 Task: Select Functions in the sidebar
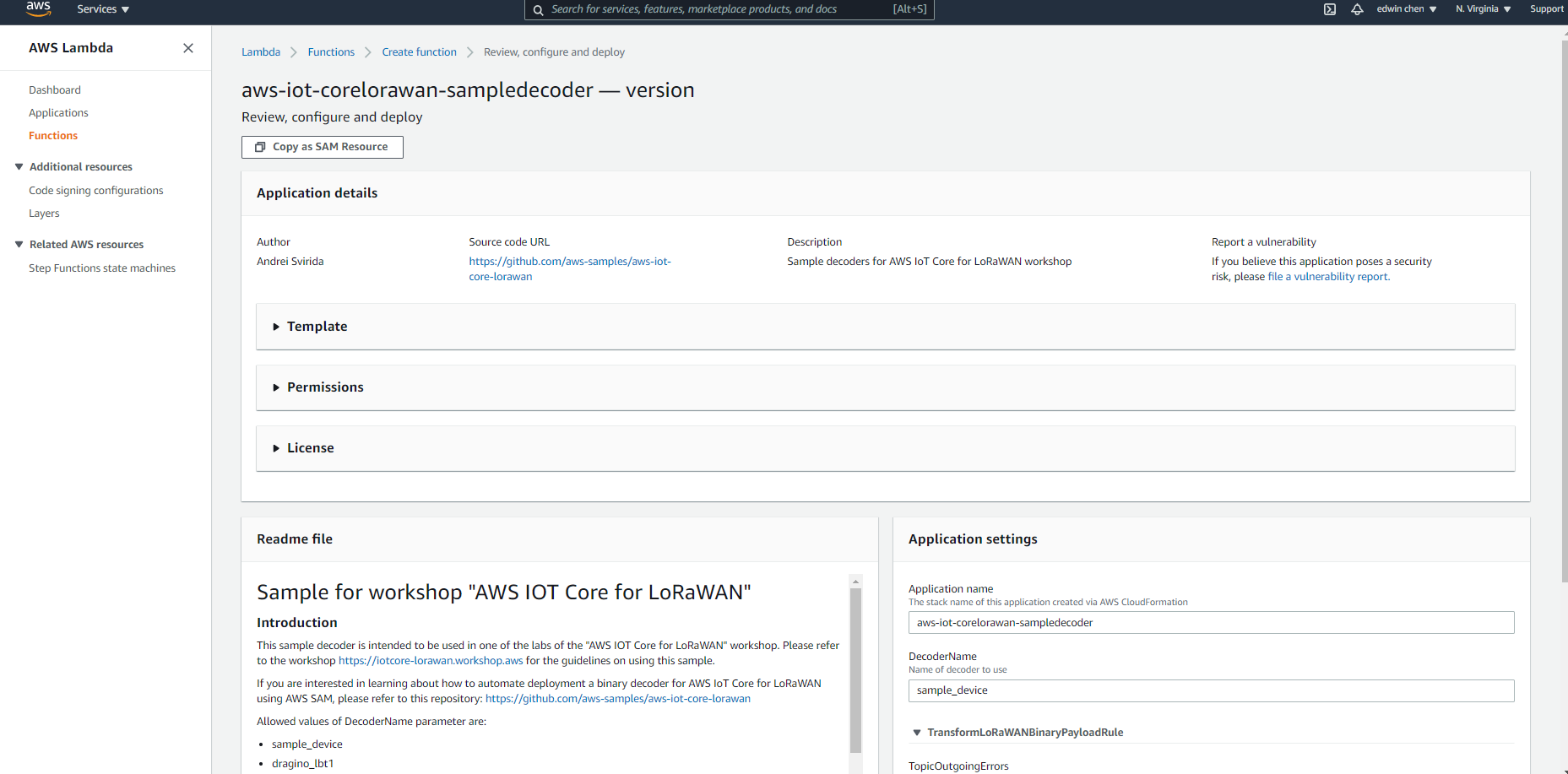[x=53, y=136]
